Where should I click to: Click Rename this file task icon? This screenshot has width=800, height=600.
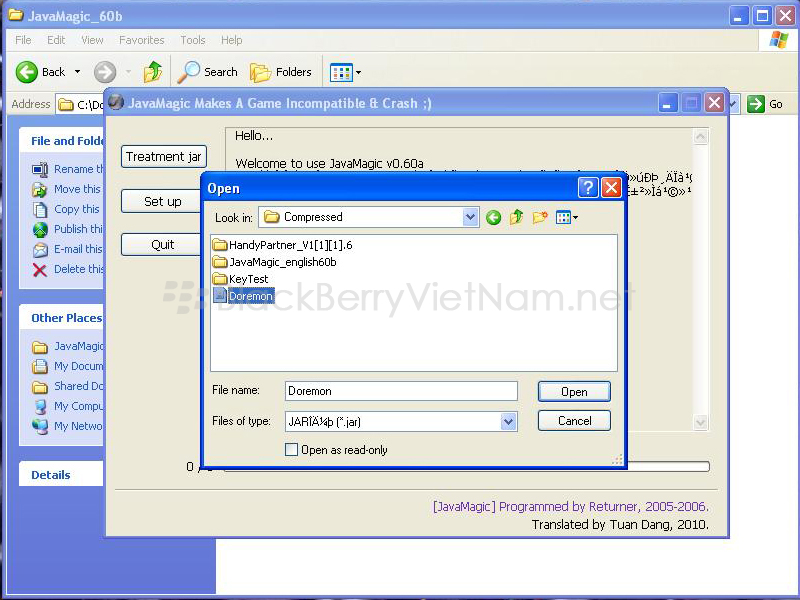tap(40, 169)
